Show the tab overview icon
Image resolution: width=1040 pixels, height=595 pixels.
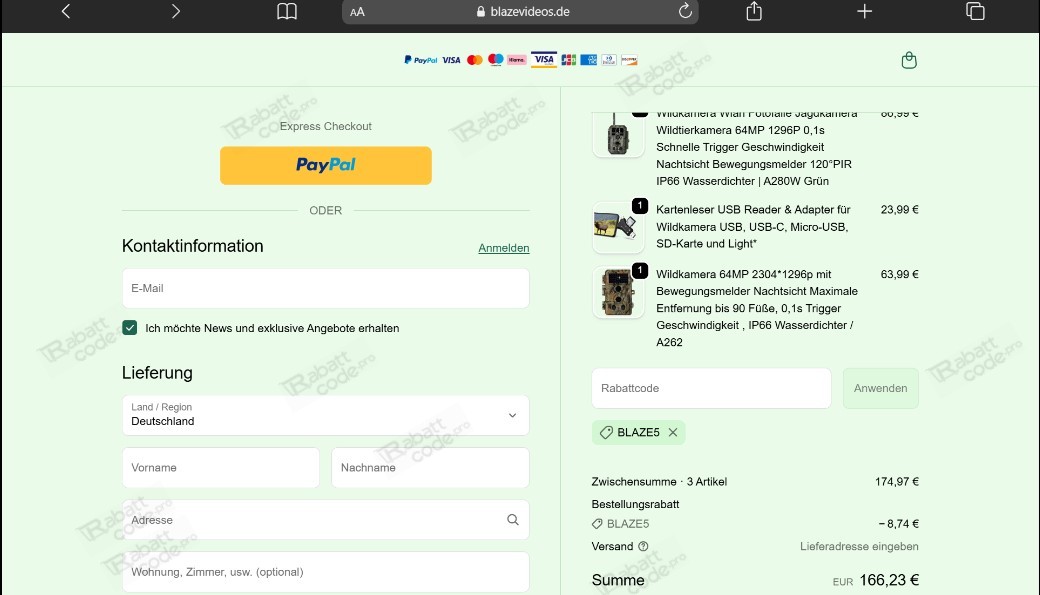[x=975, y=11]
